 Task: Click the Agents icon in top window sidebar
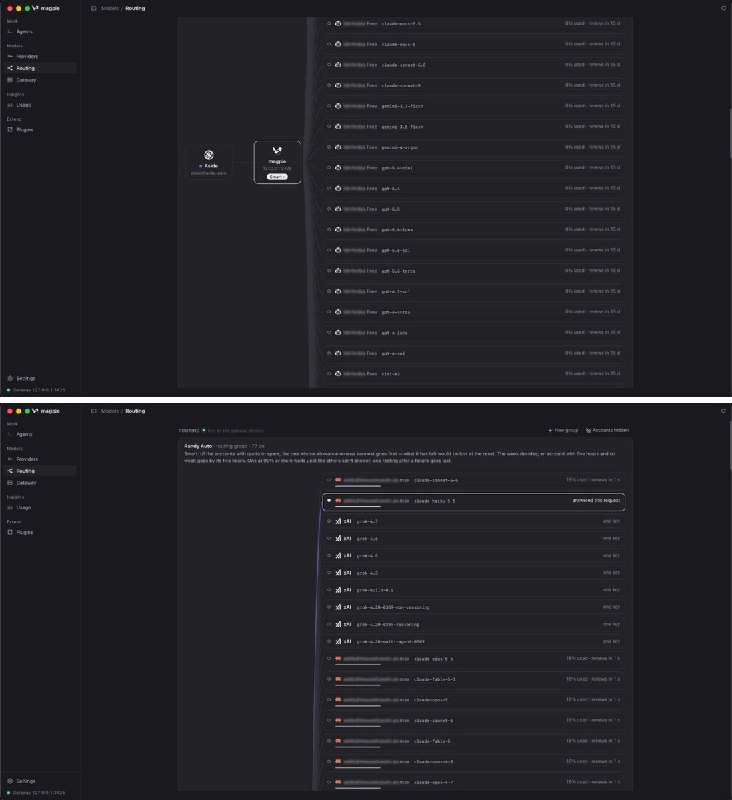pos(10,32)
